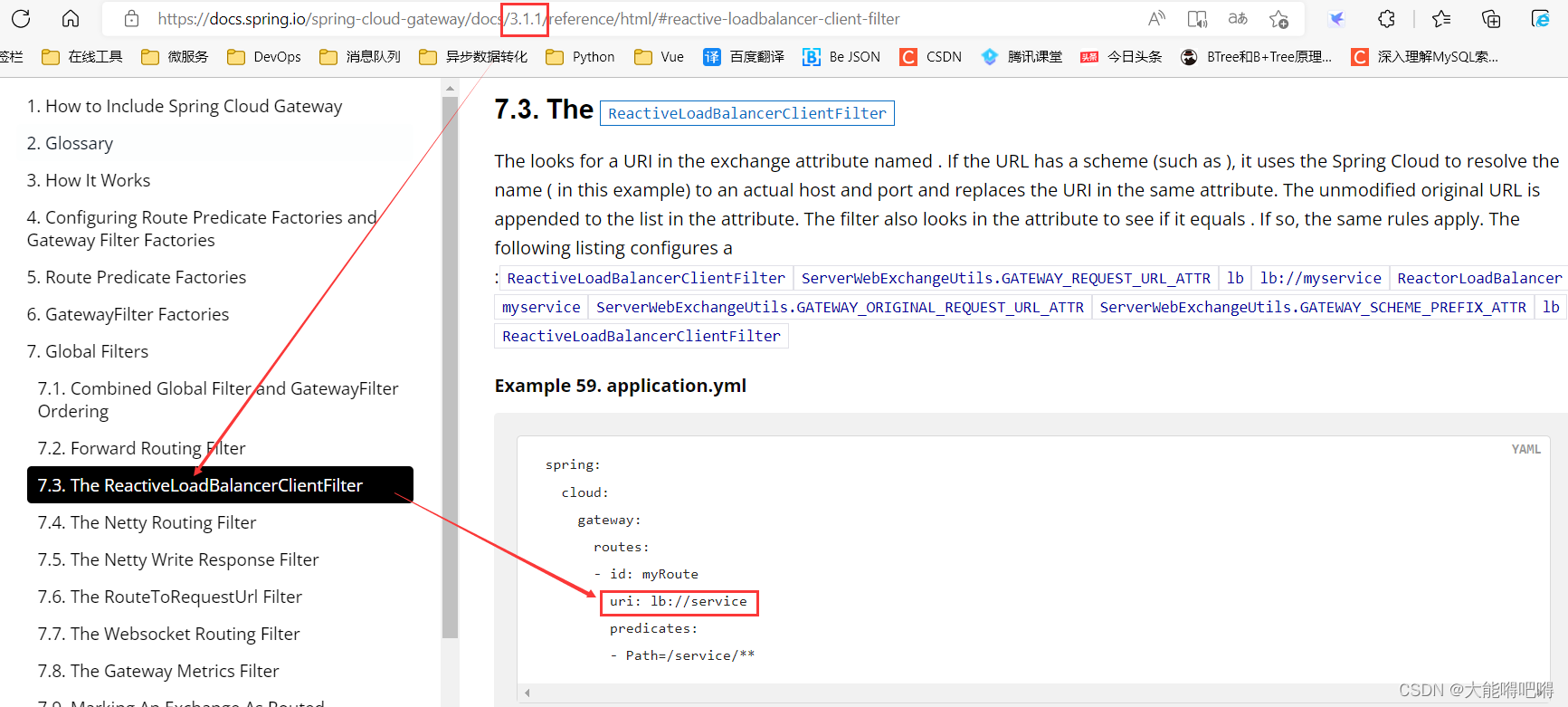Click the ReactorLoadBalancer code snippet

1478,278
